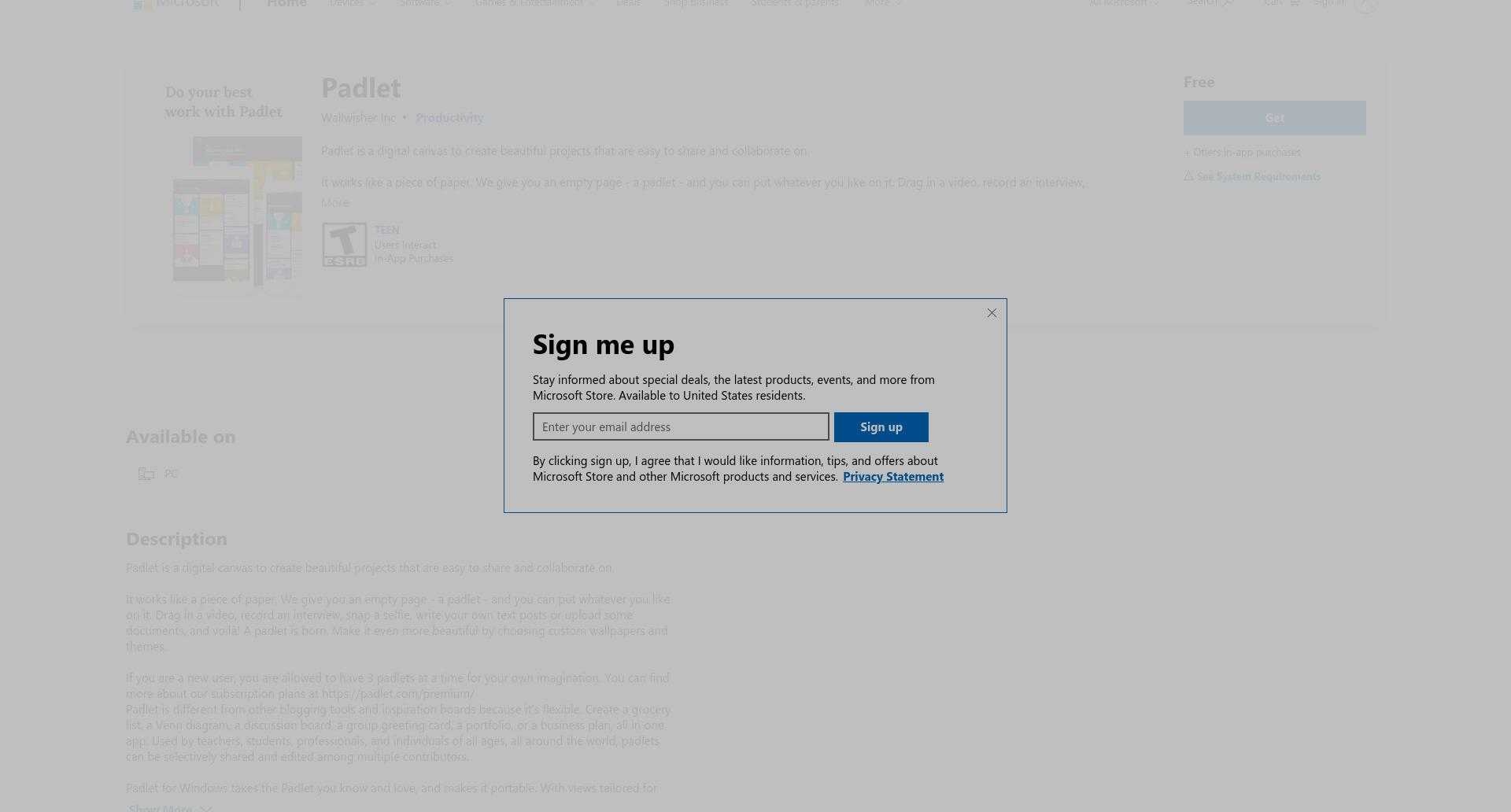Click the email address input field
The height and width of the screenshot is (812, 1511).
[x=681, y=426]
